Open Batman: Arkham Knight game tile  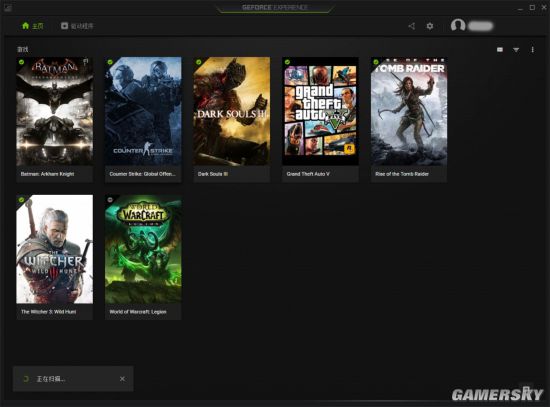pos(55,119)
